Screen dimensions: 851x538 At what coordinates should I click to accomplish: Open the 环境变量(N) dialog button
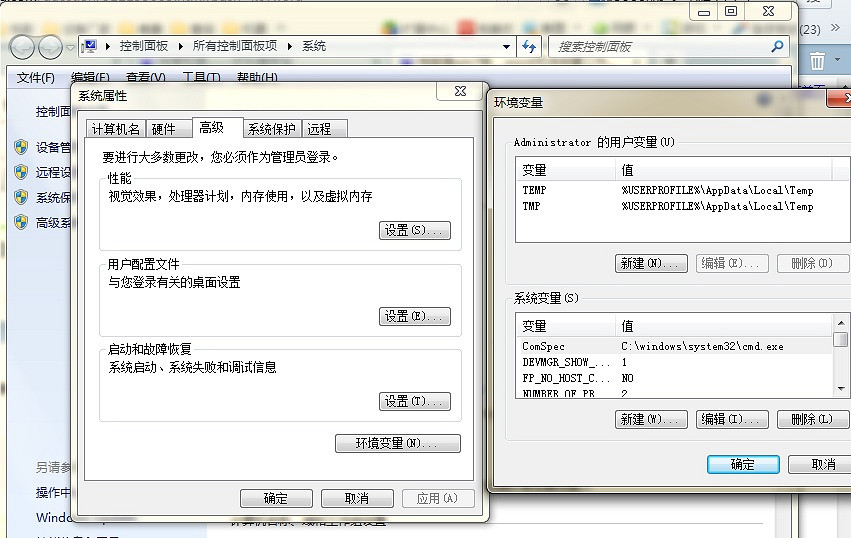coord(398,443)
